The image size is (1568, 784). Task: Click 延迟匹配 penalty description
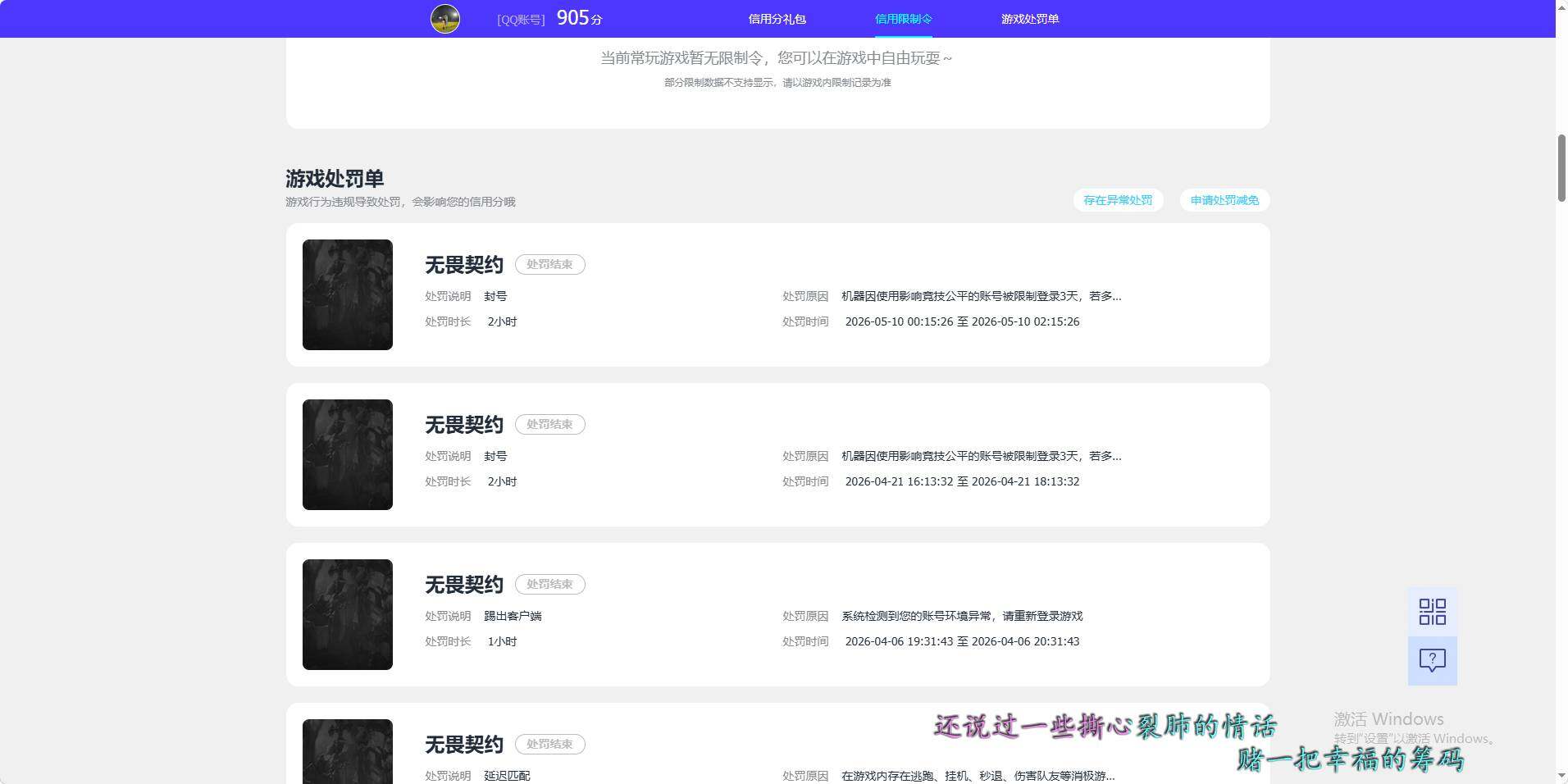[x=507, y=776]
